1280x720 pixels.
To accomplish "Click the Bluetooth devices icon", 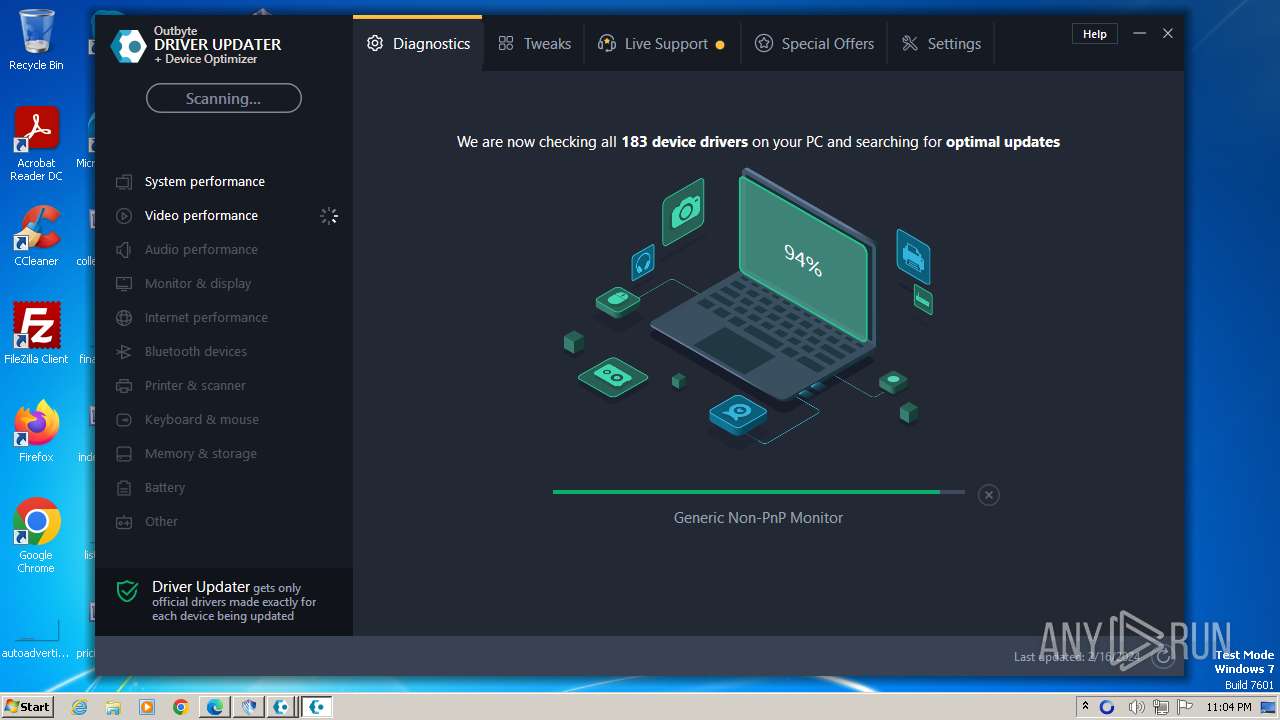I will pos(124,352).
